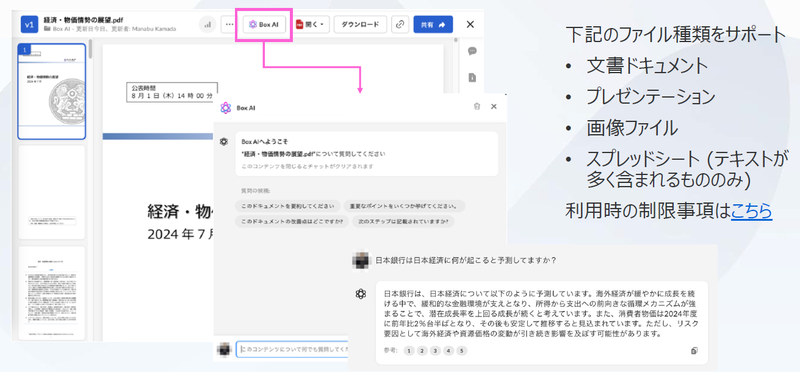Choose suggestion 次のステップは記載されていますか?
Viewport: 800px width, 372px height.
point(404,222)
